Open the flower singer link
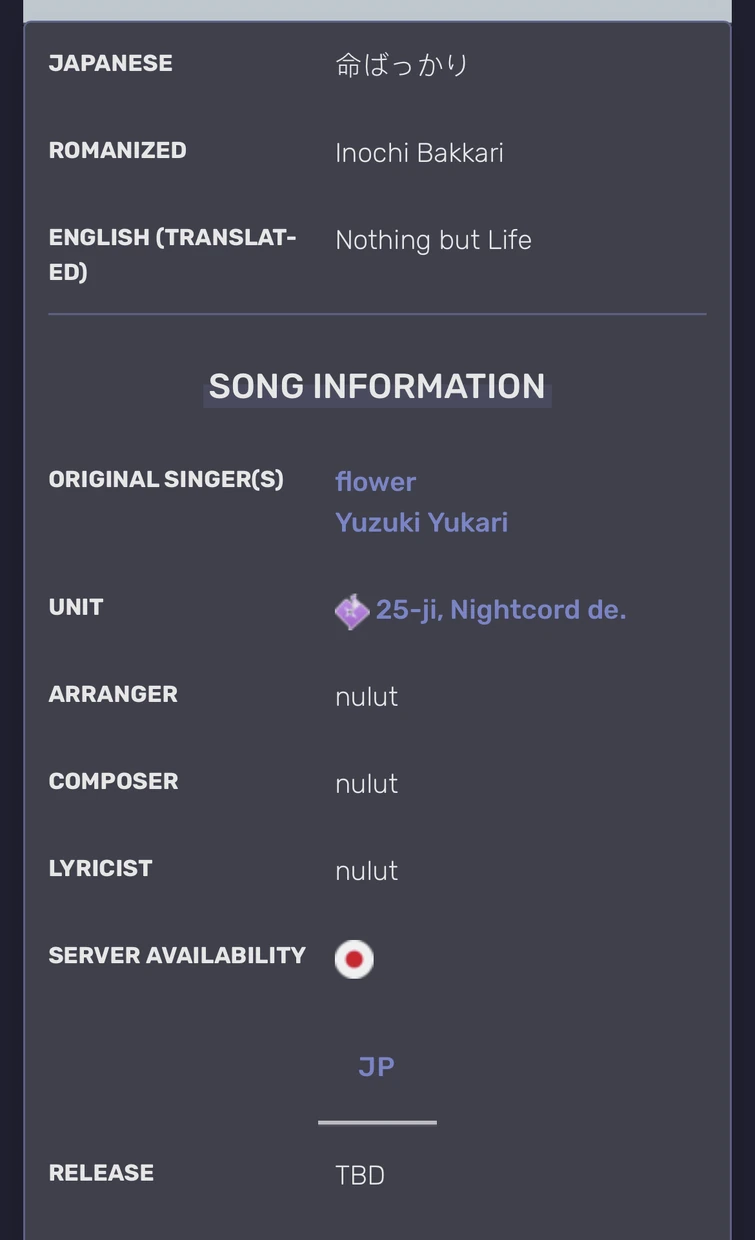Image resolution: width=755 pixels, height=1240 pixels. point(375,482)
